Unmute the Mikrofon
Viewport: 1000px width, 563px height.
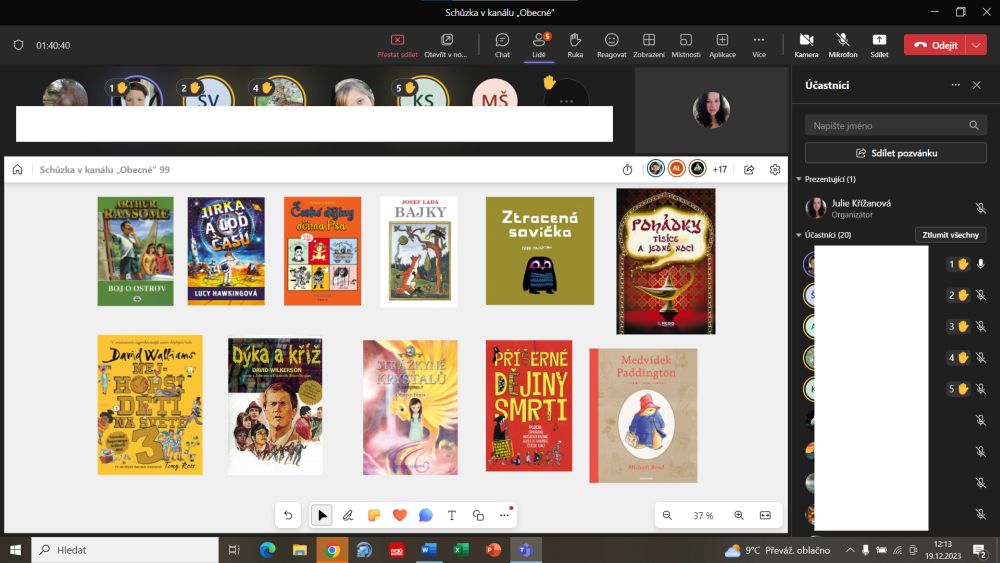[x=842, y=45]
